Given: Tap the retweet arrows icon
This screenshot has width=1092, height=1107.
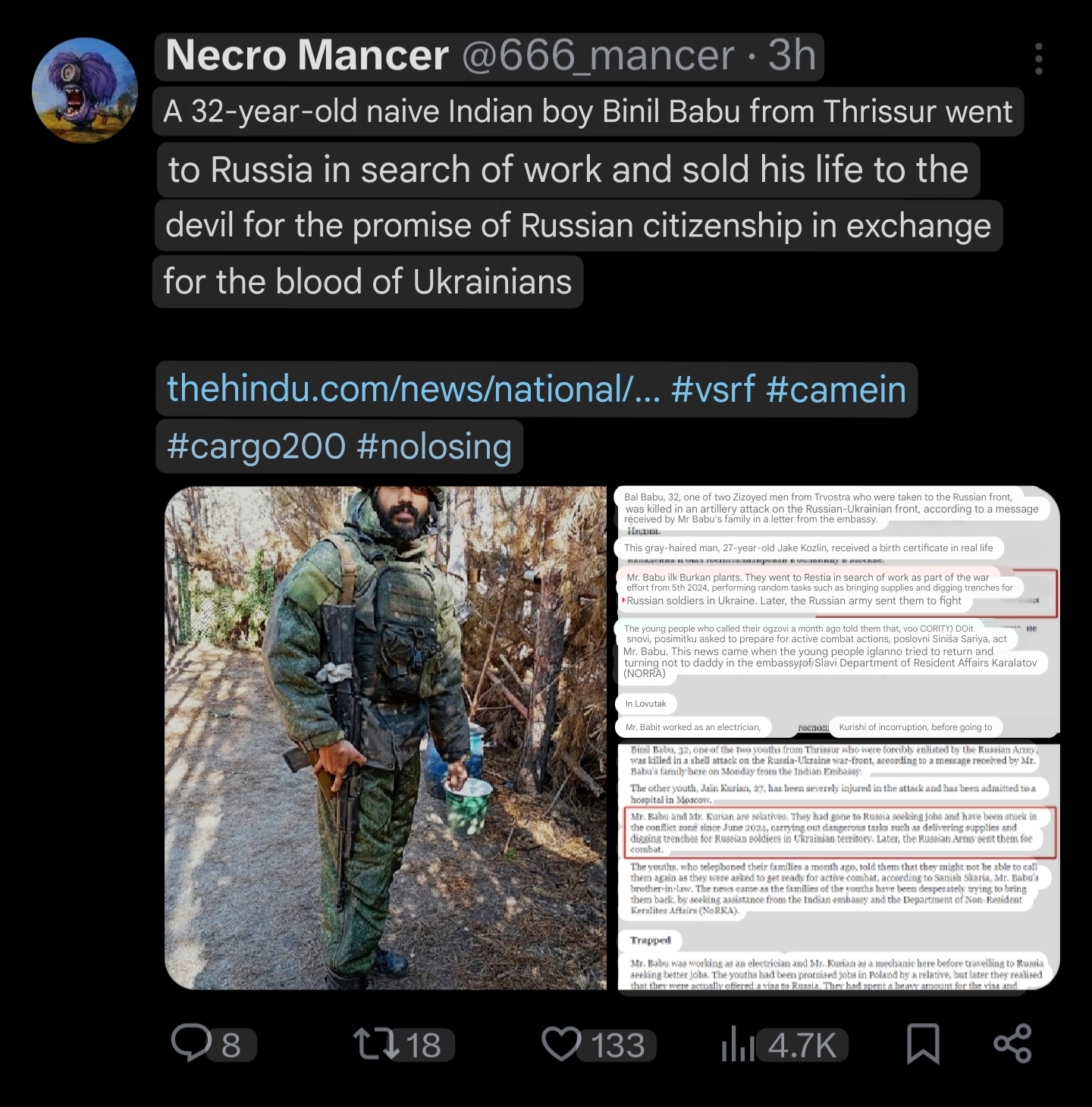Looking at the screenshot, I should [x=377, y=1043].
